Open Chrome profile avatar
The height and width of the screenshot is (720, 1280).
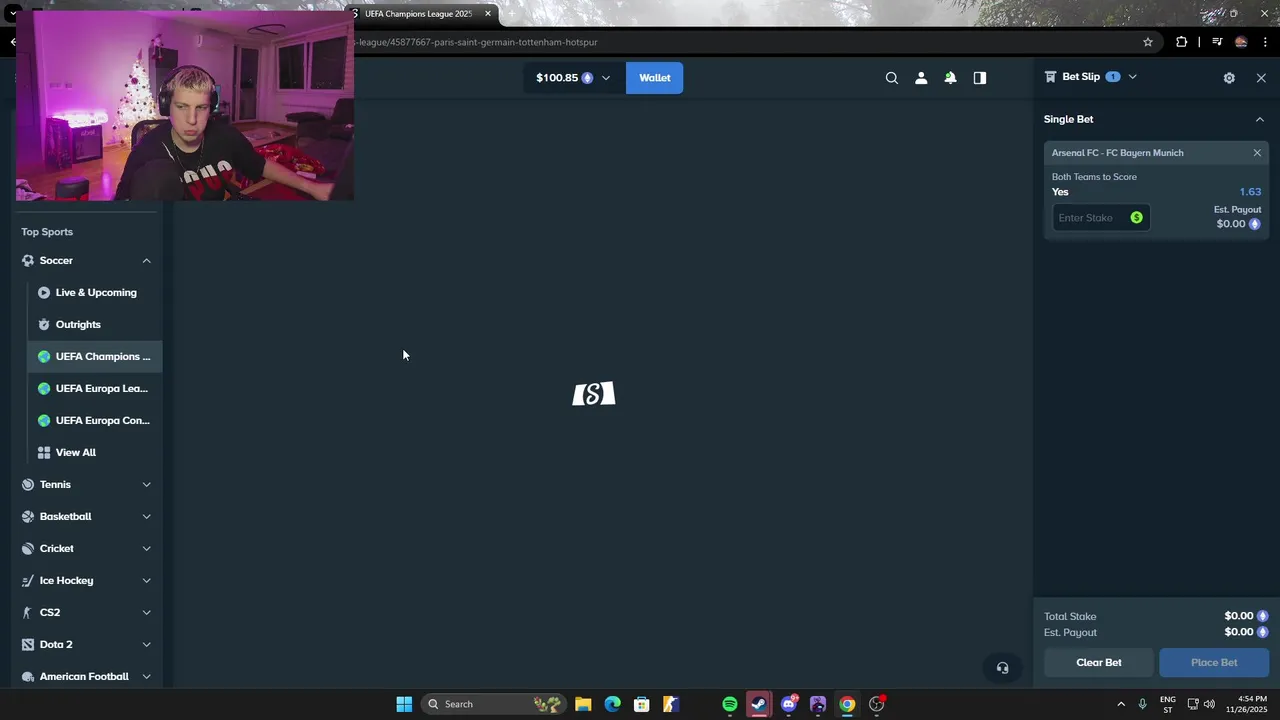point(1241,42)
